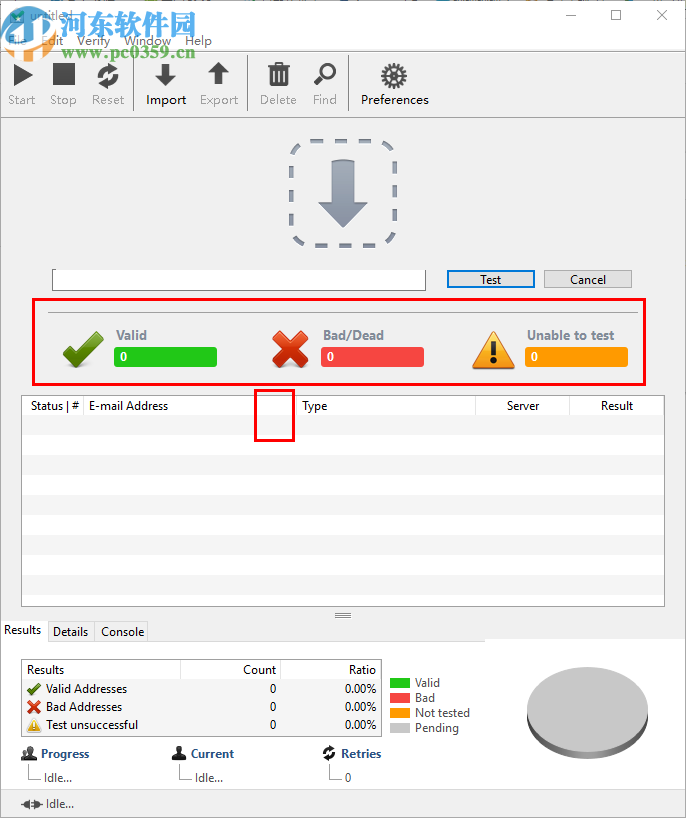Maximize the application window
Image resolution: width=686 pixels, height=818 pixels.
(616, 15)
